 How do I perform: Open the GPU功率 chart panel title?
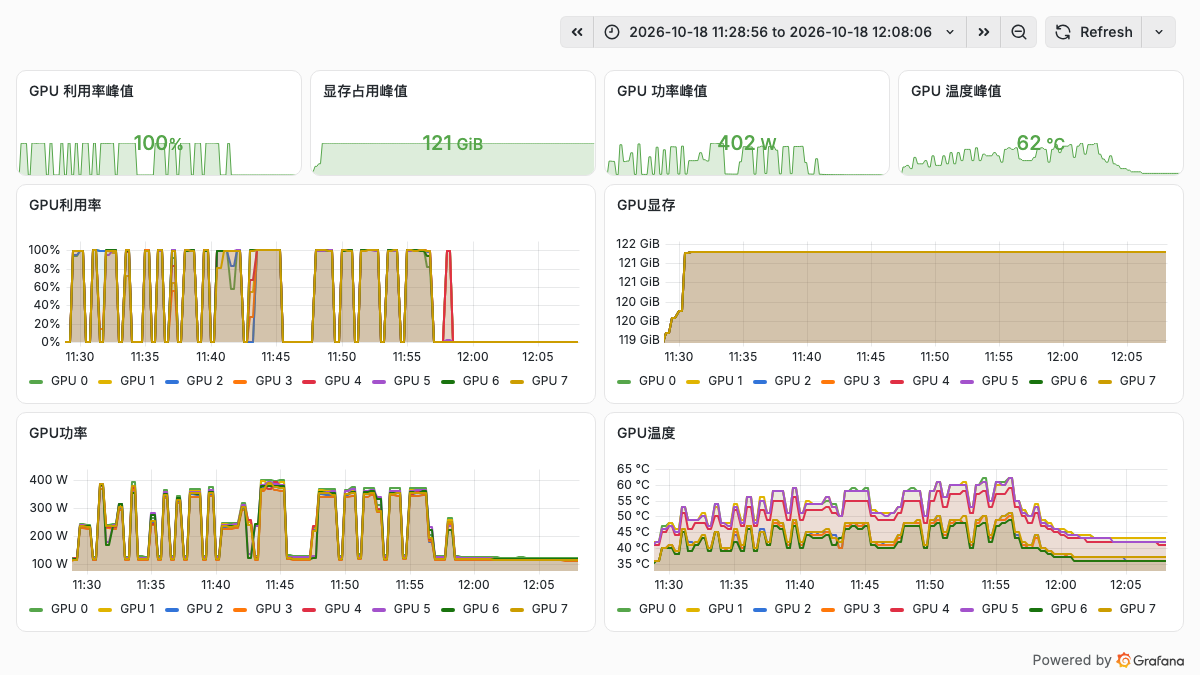(x=58, y=433)
